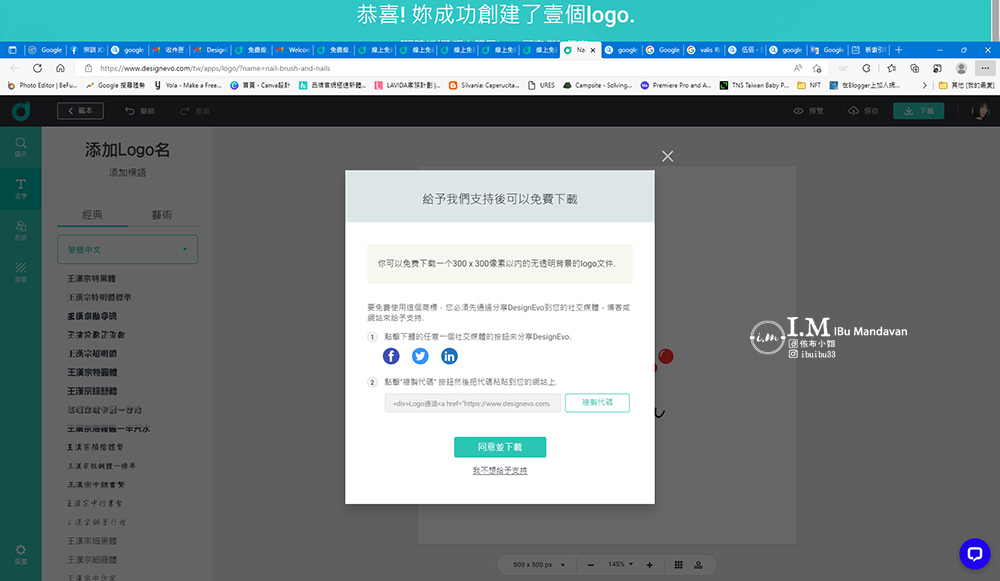Click the 我不想給予支持 link
This screenshot has width=1000, height=581.
(498, 470)
